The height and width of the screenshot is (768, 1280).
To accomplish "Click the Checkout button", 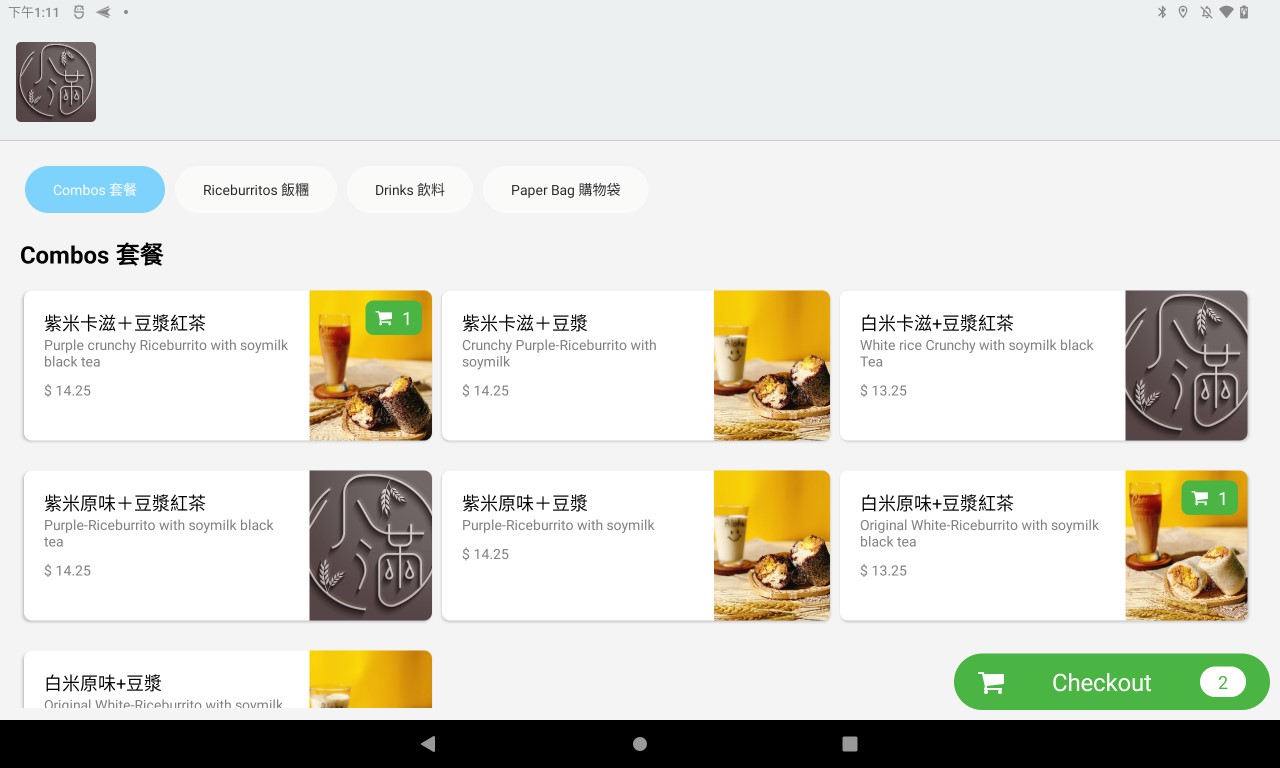I will [x=1101, y=683].
